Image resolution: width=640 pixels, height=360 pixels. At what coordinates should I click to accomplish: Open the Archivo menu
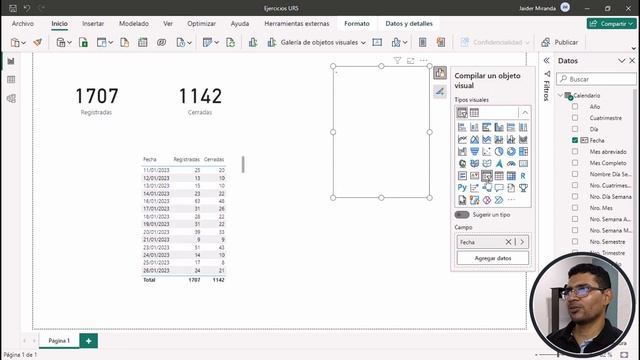click(23, 24)
